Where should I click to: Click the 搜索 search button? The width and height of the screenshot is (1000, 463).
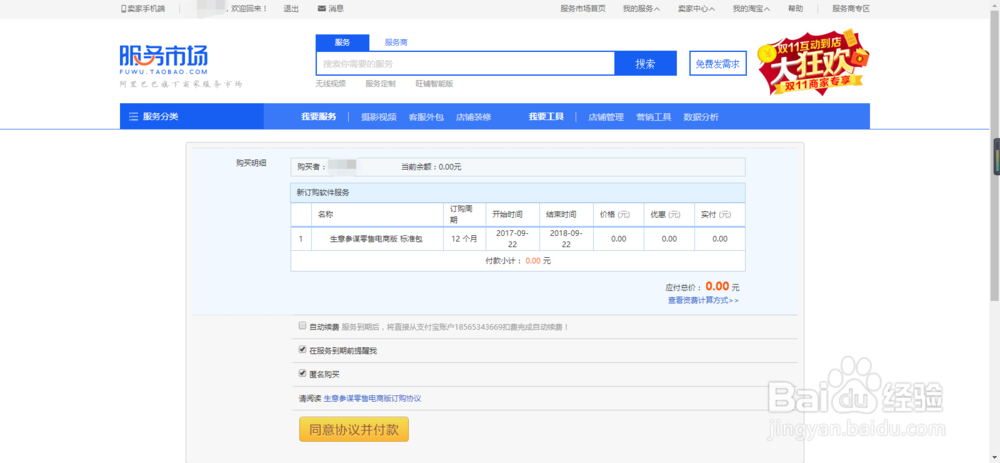(645, 64)
